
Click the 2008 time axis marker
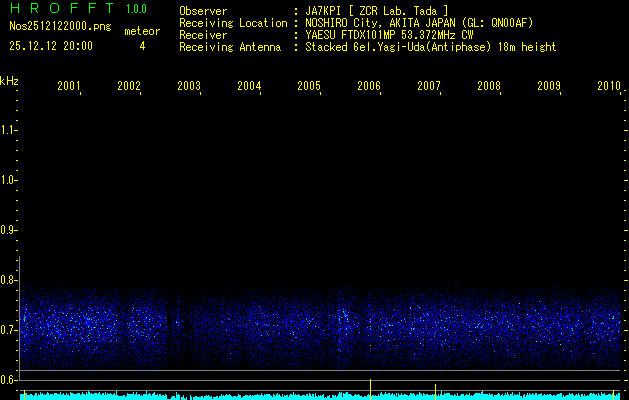[x=489, y=87]
